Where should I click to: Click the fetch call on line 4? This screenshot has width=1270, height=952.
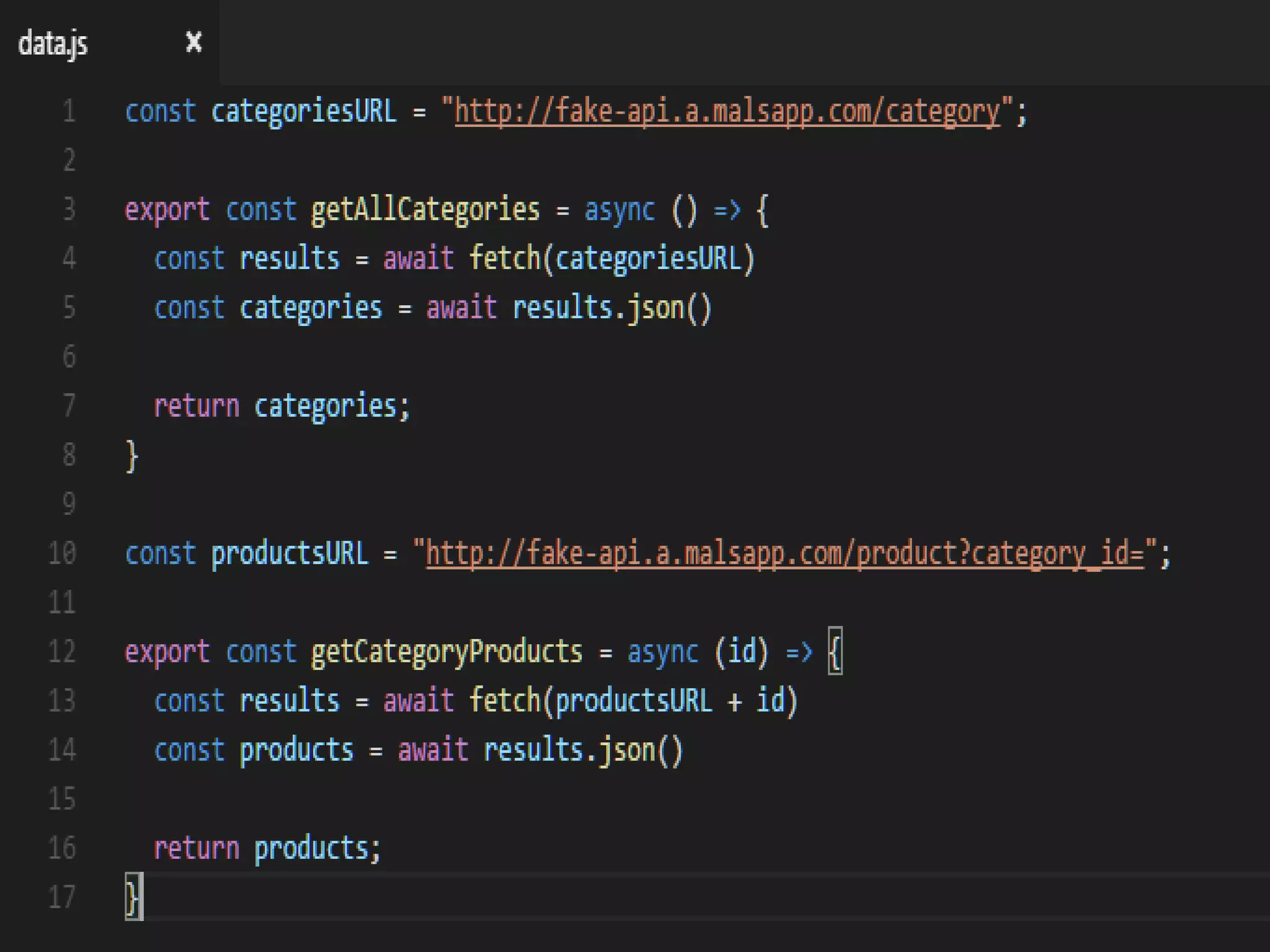point(505,258)
